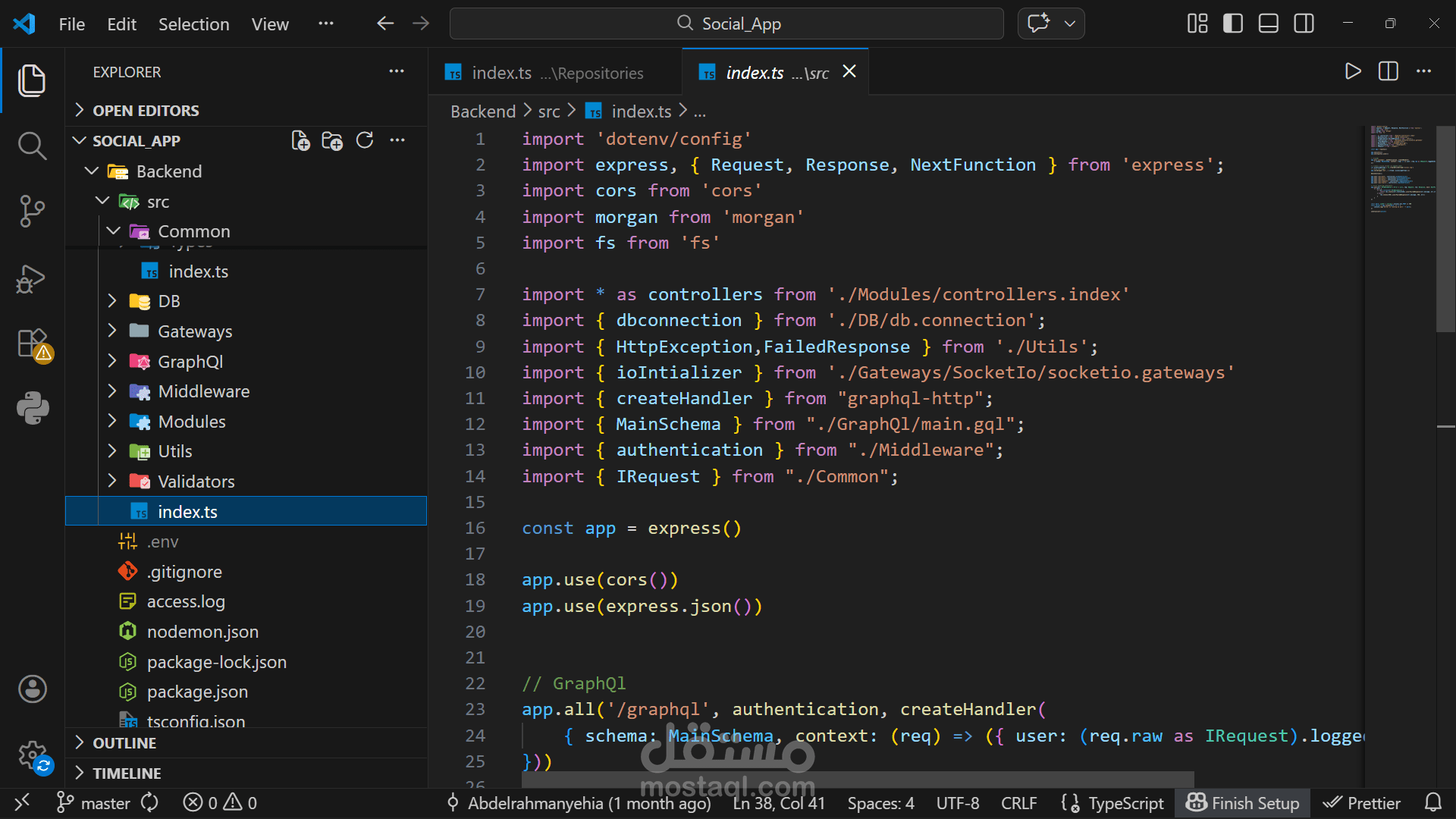Image resolution: width=1456 pixels, height=819 pixels.
Task: Toggle the secondary side bar visibility
Action: (x=1304, y=24)
